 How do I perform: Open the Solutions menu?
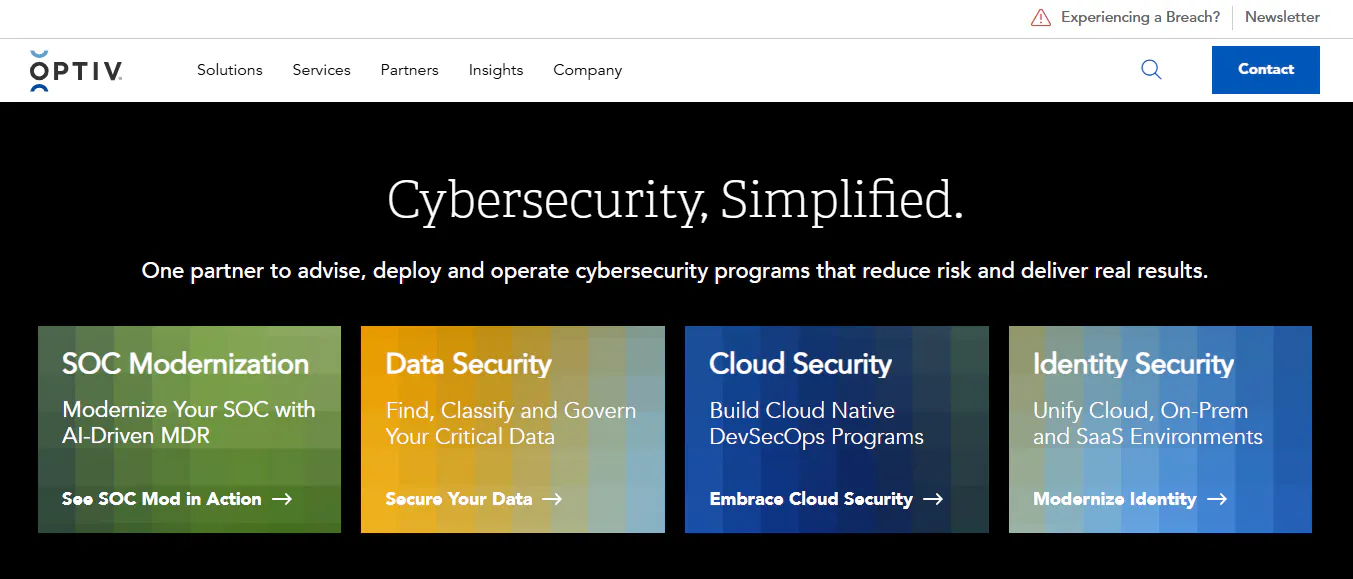(x=230, y=70)
